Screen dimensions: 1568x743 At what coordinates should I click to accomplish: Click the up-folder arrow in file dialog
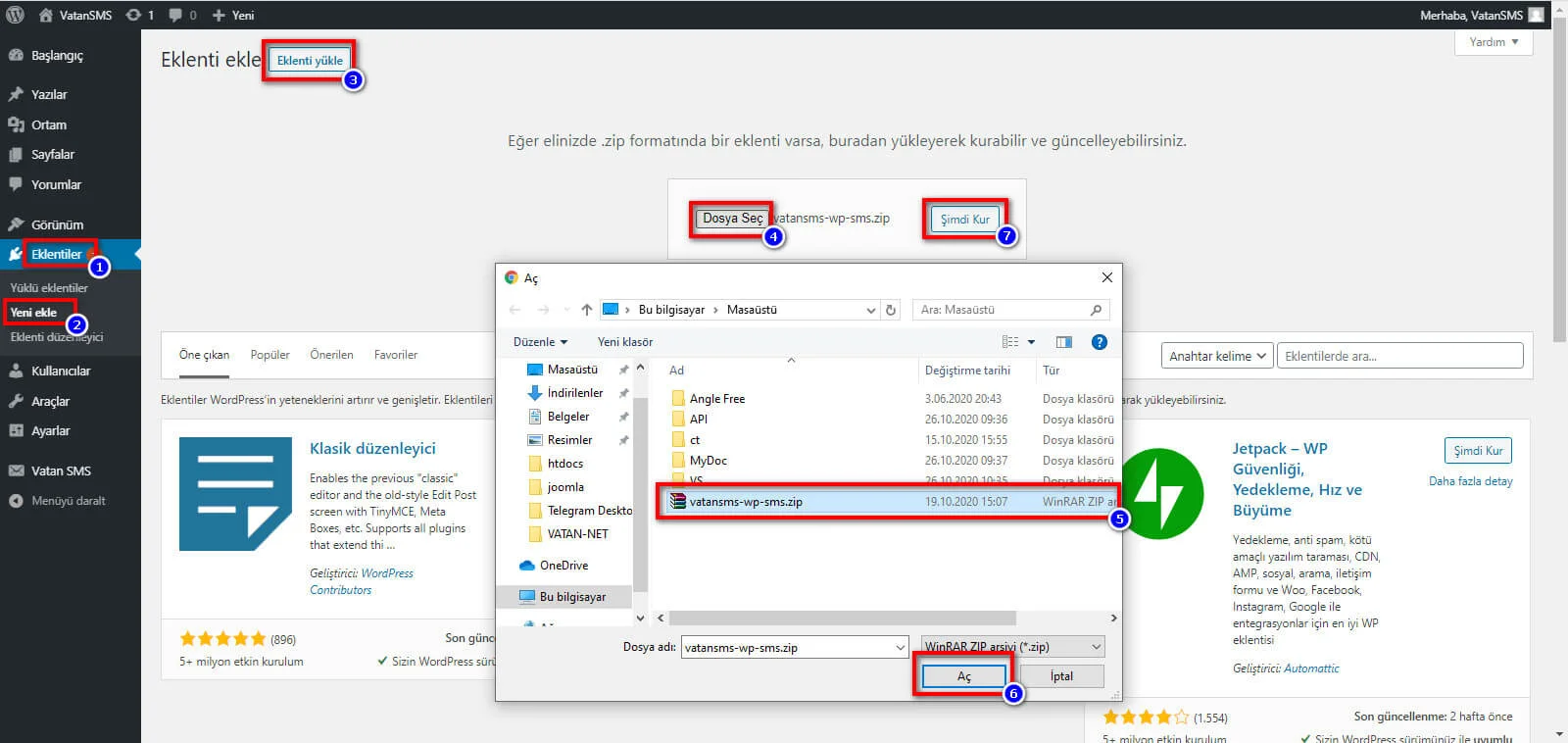coord(586,310)
